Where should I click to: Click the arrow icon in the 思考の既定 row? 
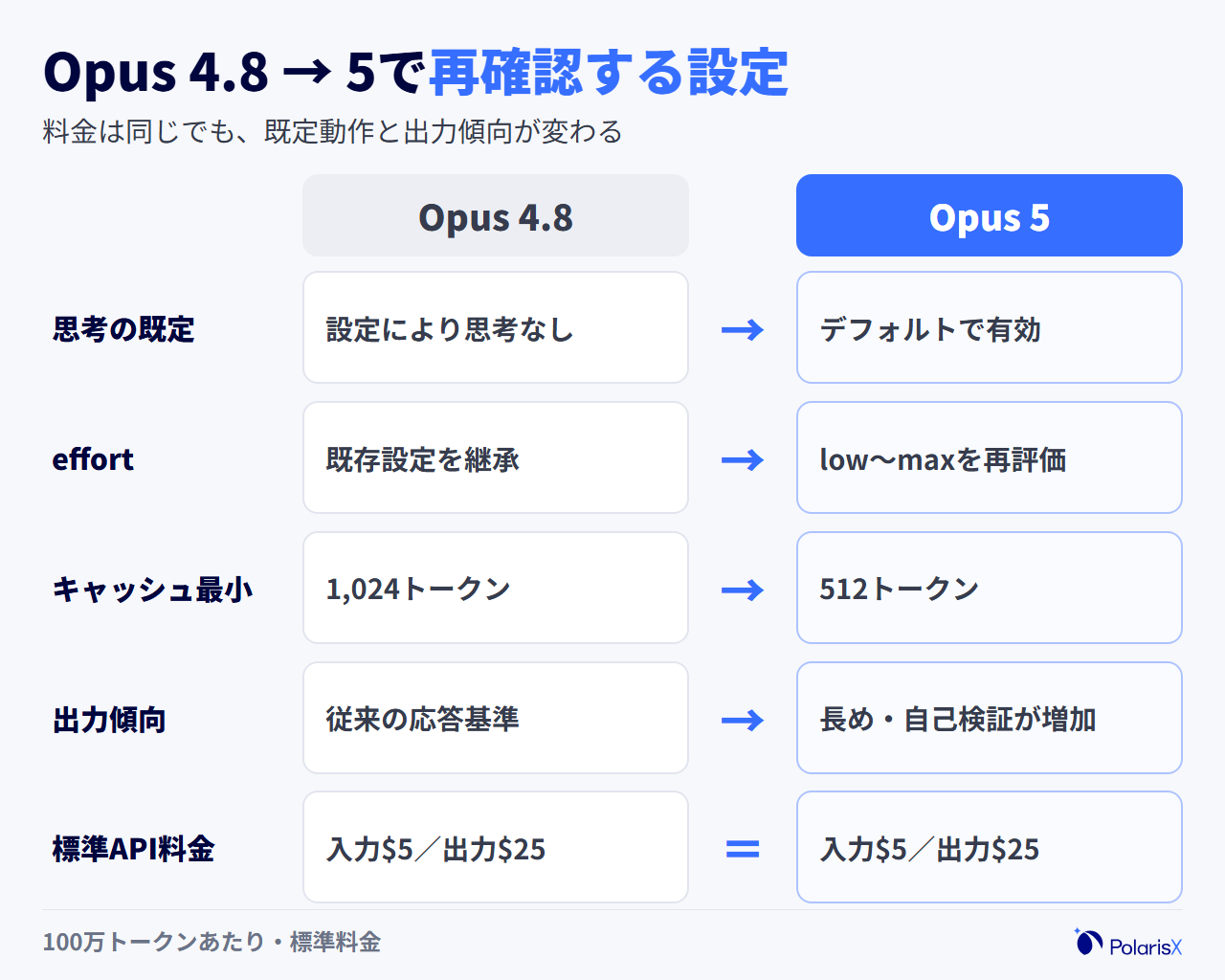click(x=743, y=330)
